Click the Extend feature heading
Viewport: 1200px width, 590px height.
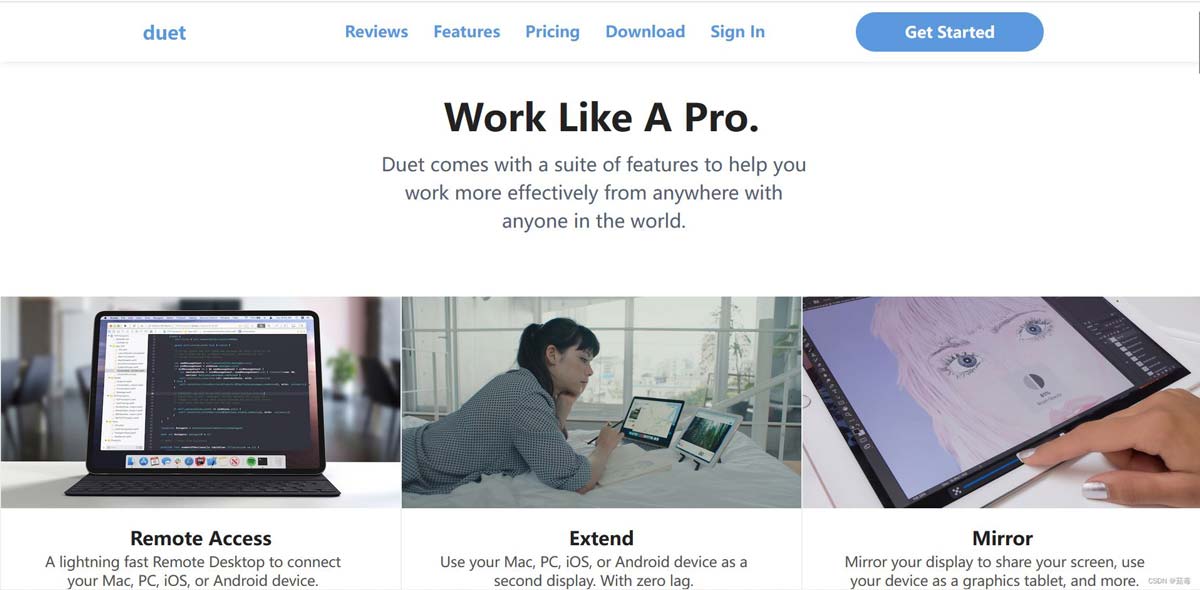pyautogui.click(x=601, y=538)
